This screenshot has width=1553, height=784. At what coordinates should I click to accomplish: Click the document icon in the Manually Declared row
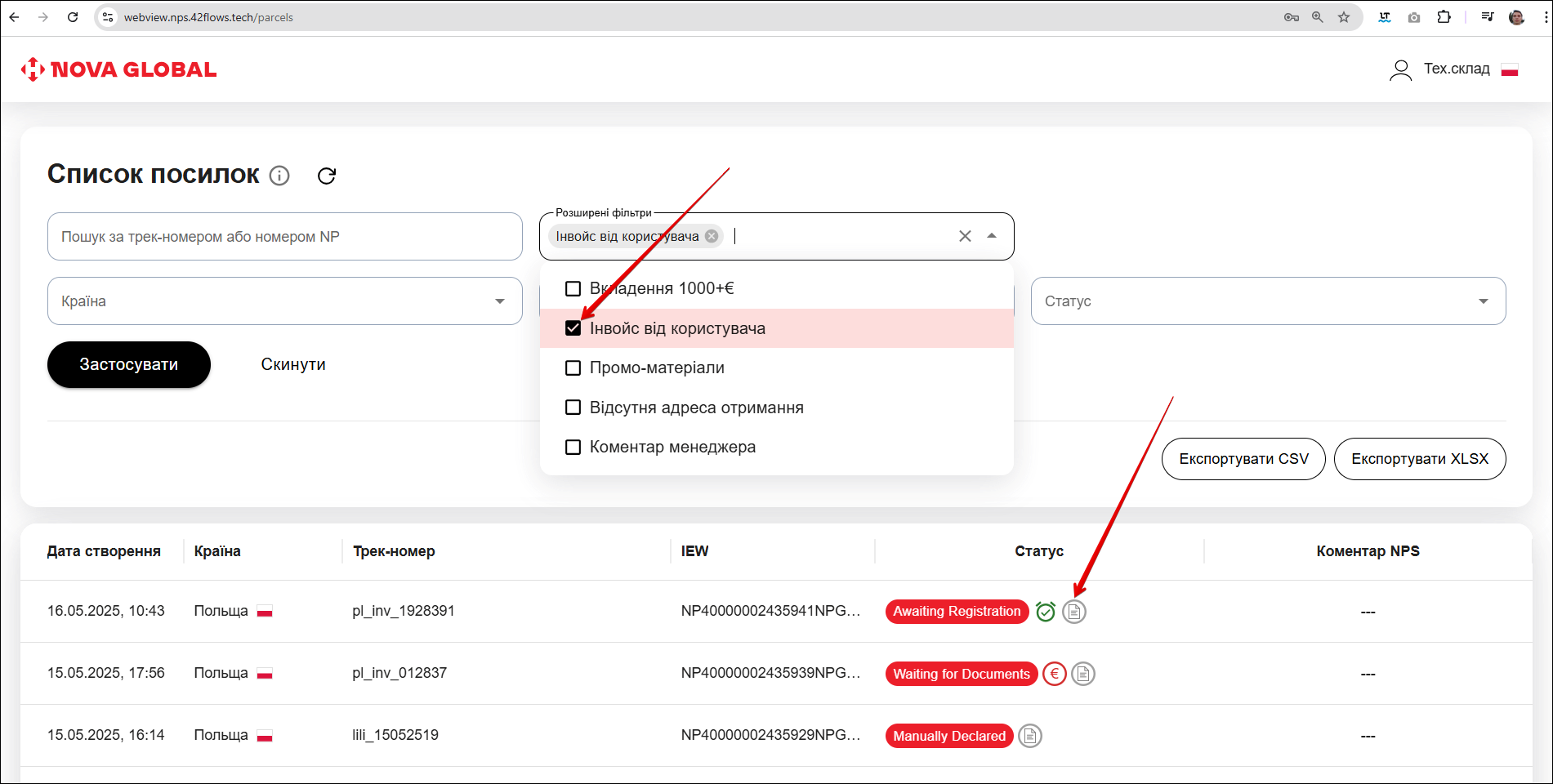pos(1030,736)
